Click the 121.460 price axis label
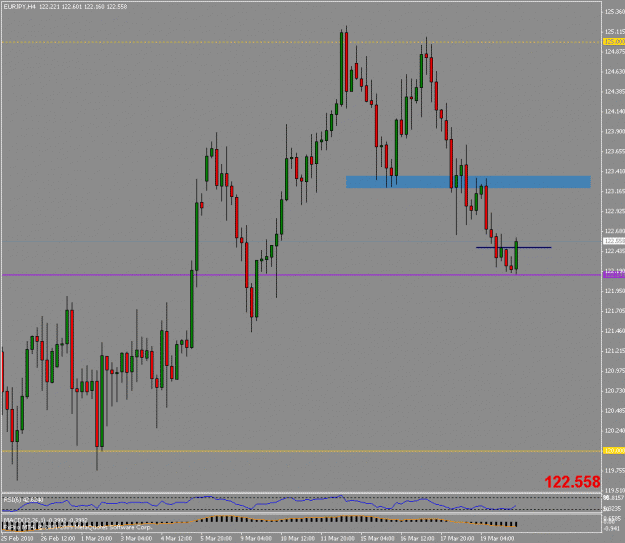This screenshot has width=625, height=543. tap(614, 331)
